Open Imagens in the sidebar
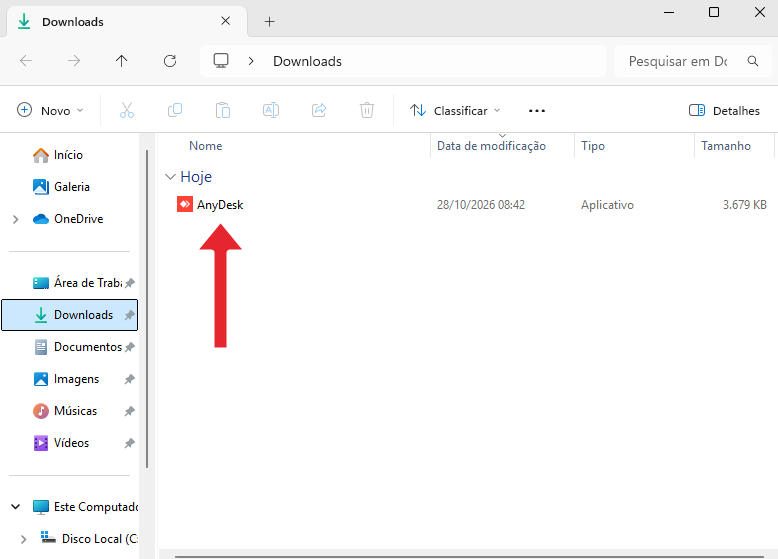The height and width of the screenshot is (559, 778). (66, 379)
